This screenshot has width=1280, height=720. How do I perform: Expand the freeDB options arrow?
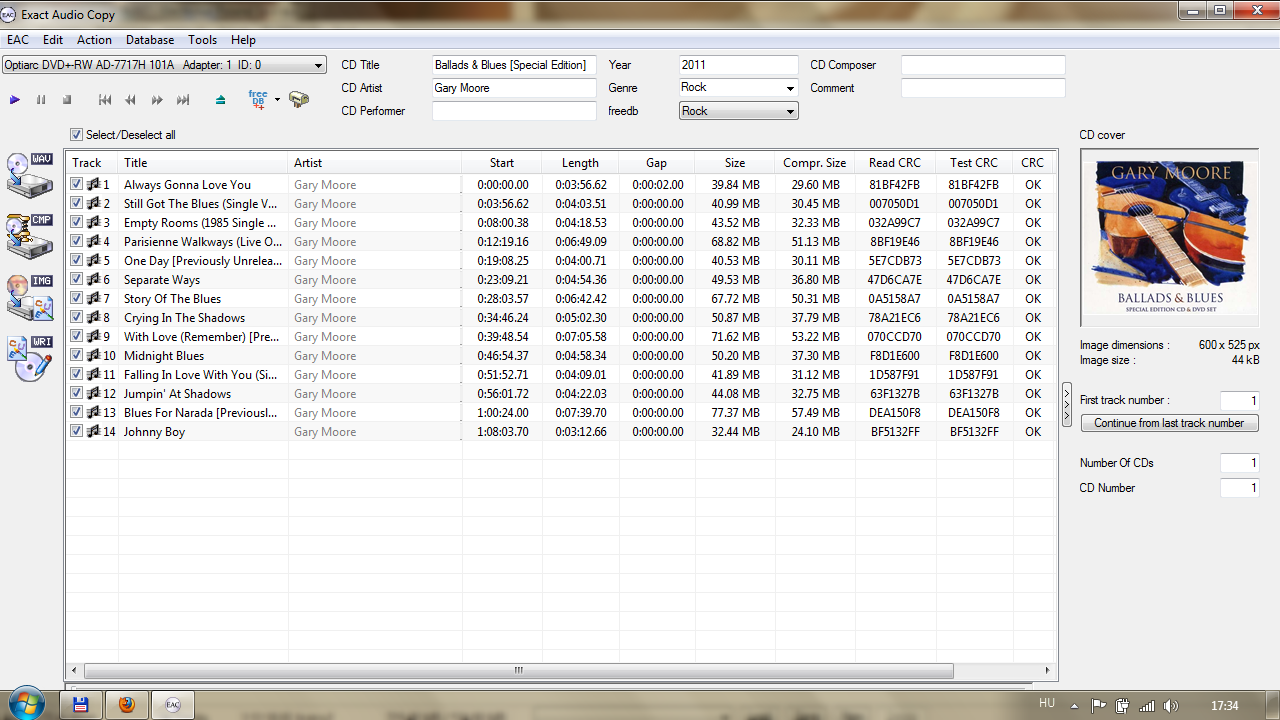point(277,100)
